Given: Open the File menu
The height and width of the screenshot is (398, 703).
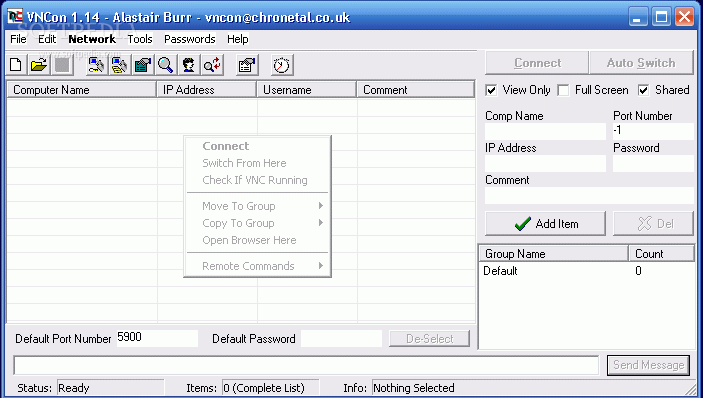Looking at the screenshot, I should coord(18,39).
